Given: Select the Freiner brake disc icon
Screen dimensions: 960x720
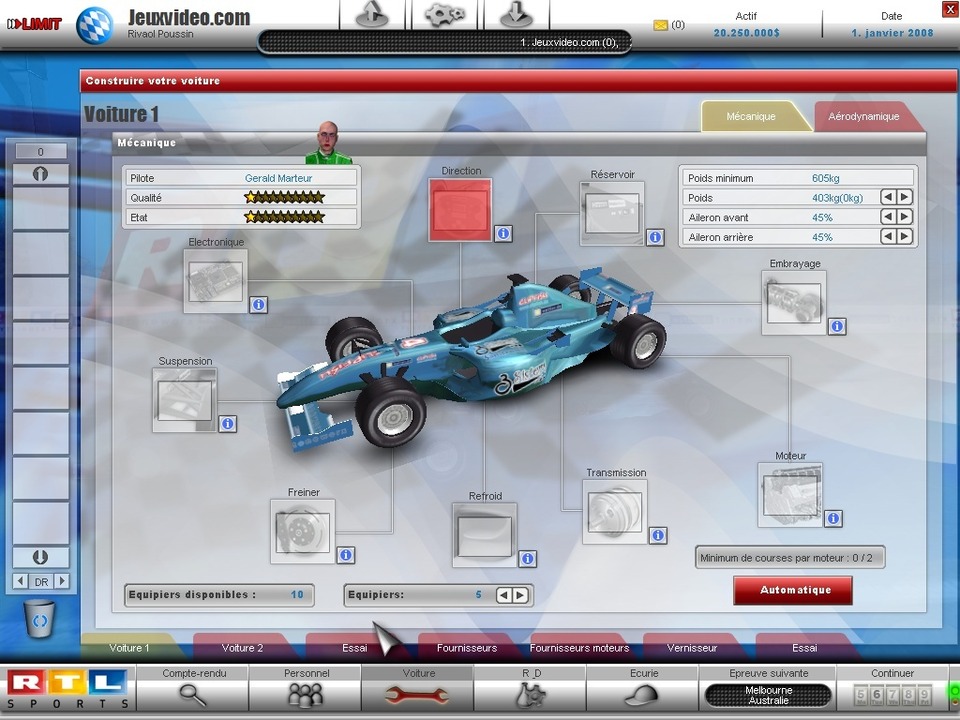Looking at the screenshot, I should 302,531.
